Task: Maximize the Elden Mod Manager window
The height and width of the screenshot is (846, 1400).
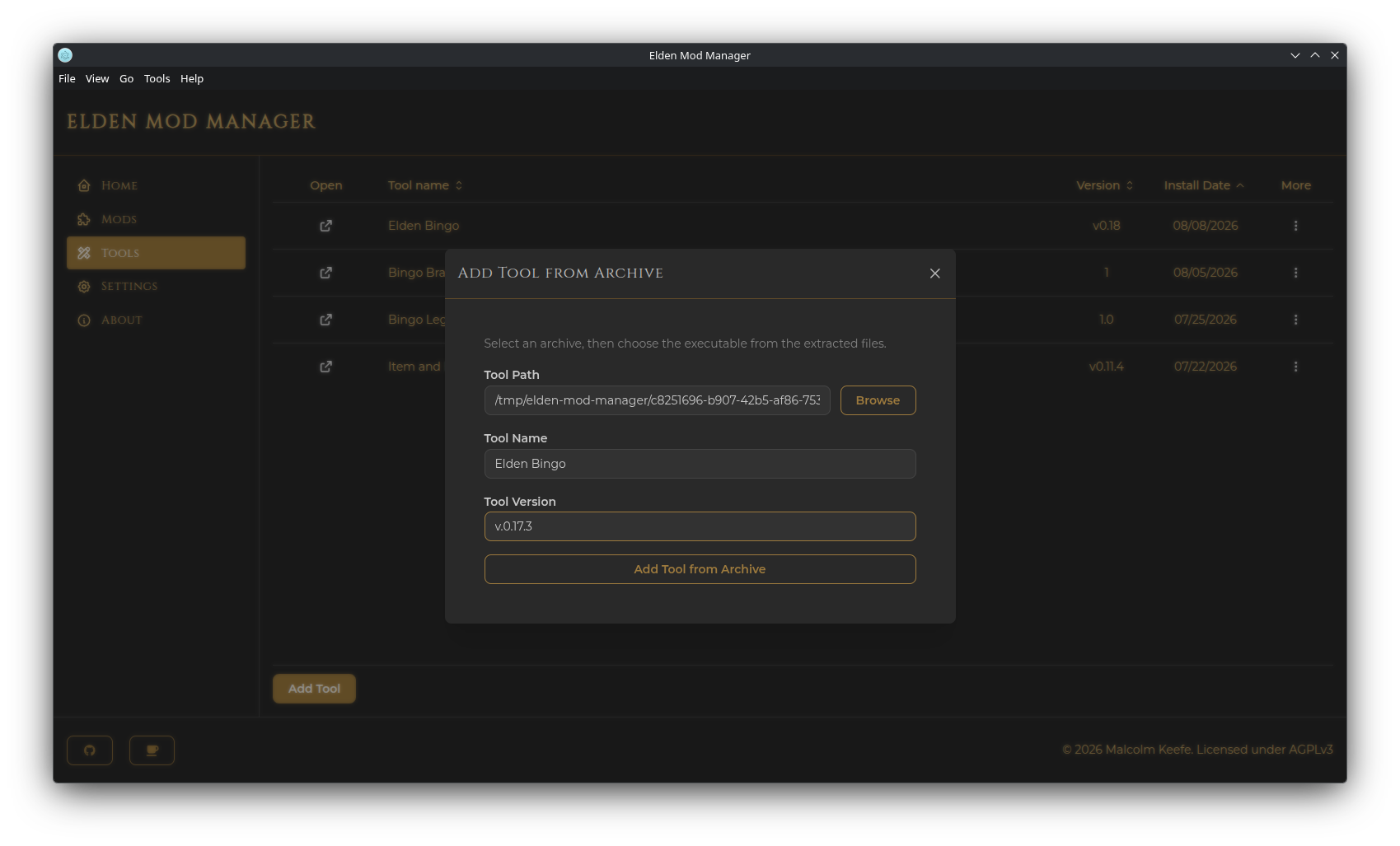Action: pos(1315,55)
